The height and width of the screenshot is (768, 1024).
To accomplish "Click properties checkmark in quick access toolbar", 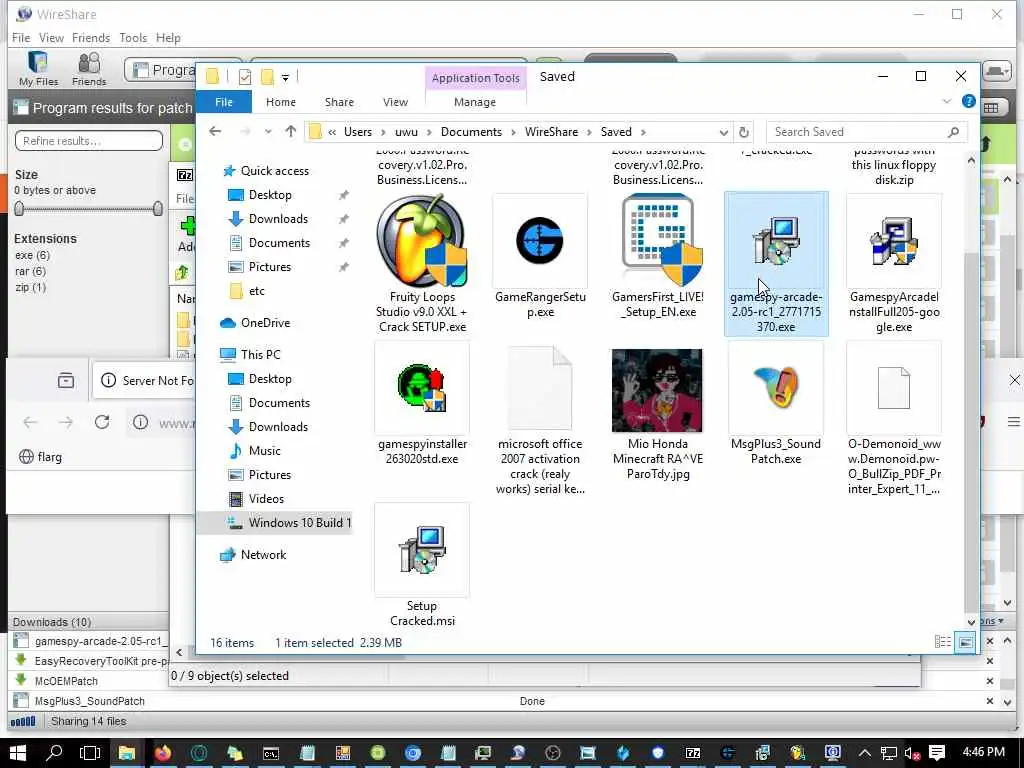I will coord(245,77).
